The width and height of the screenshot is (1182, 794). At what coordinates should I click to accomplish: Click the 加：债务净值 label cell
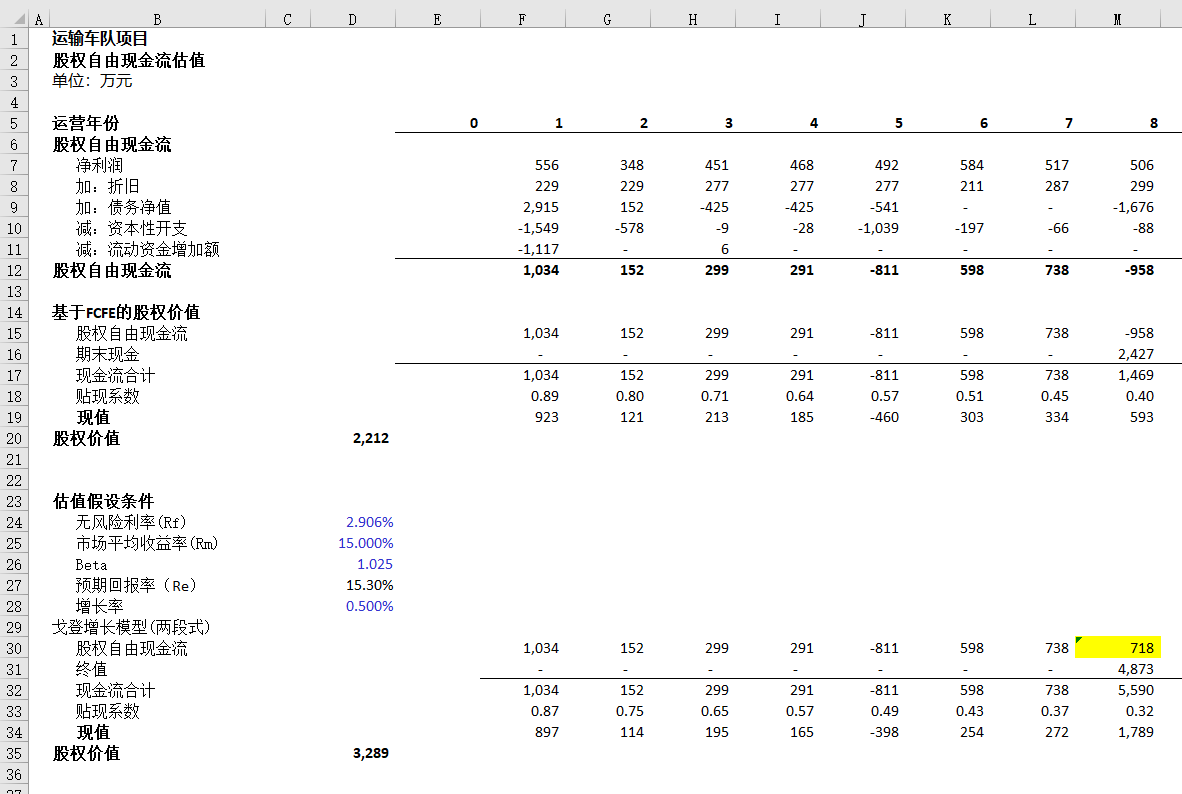click(123, 207)
